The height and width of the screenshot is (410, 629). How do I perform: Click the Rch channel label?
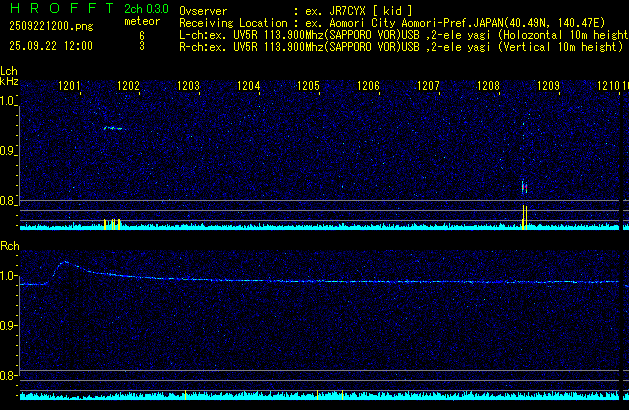(9, 246)
